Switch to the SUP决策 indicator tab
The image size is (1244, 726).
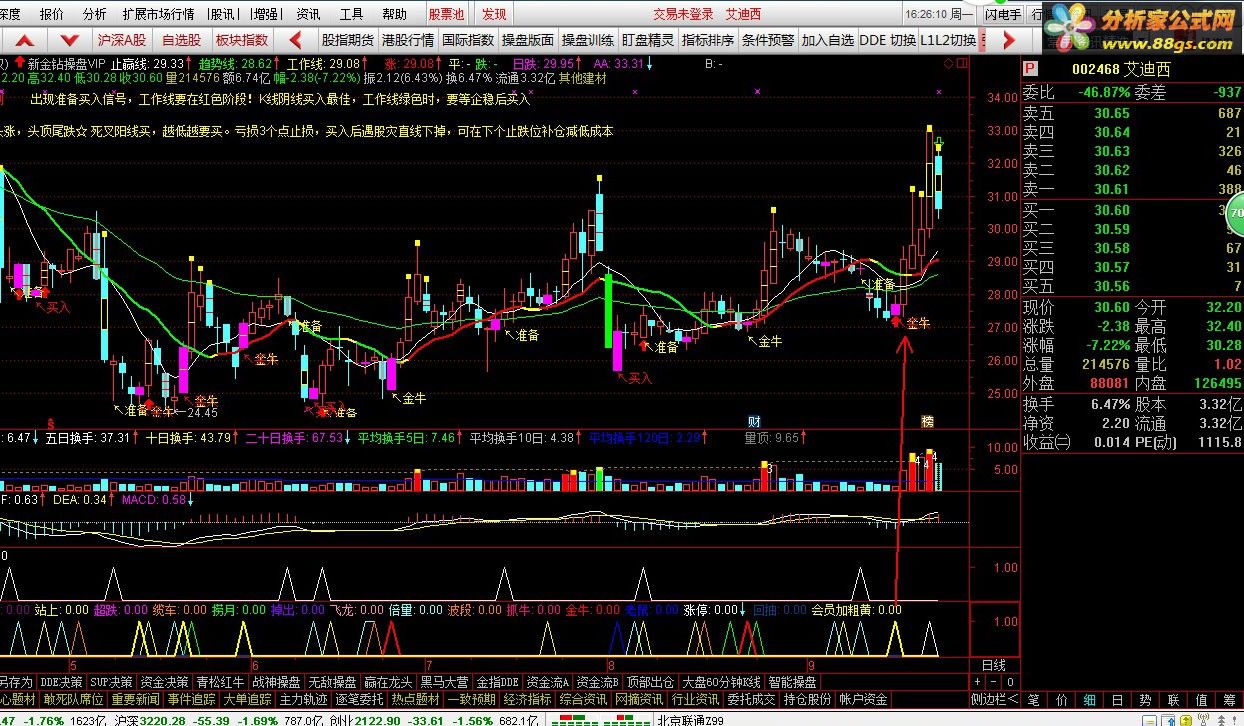(112, 682)
